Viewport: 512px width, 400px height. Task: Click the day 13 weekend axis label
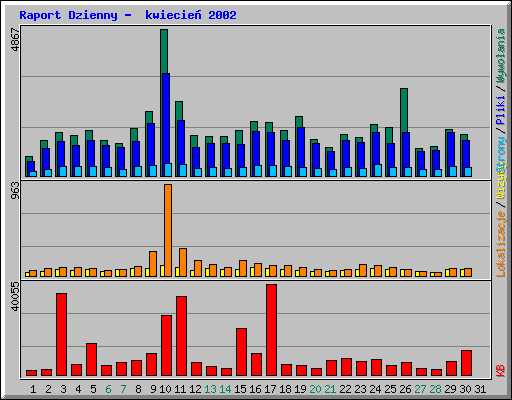pyautogui.click(x=210, y=389)
